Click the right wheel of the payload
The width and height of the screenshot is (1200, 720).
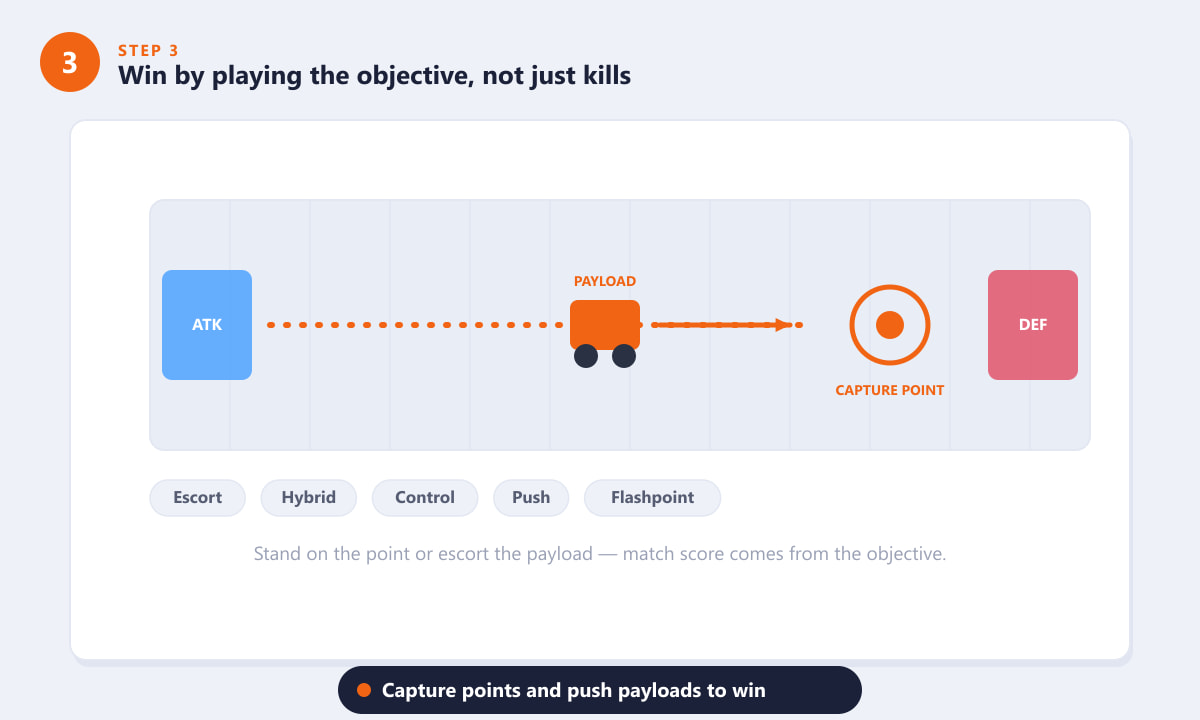click(624, 356)
